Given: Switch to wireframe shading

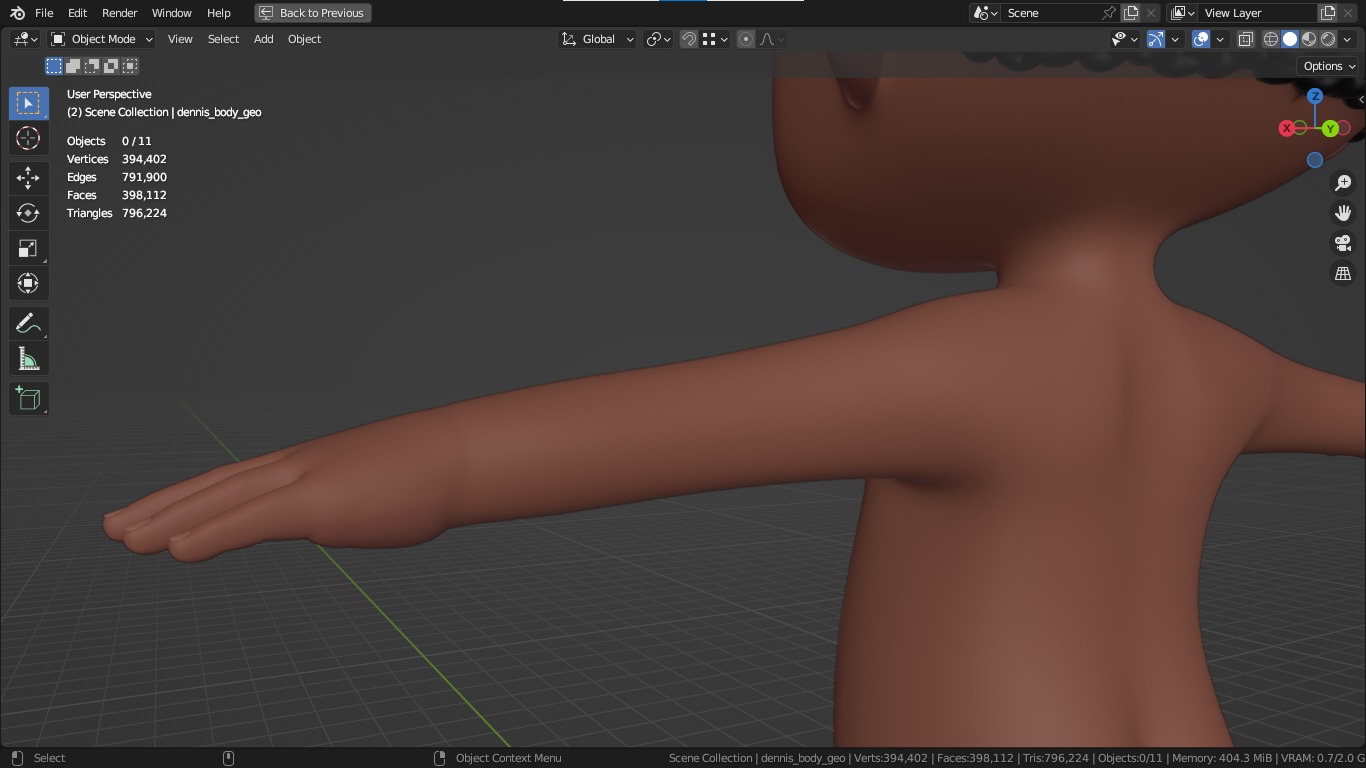Looking at the screenshot, I should click(x=1271, y=39).
